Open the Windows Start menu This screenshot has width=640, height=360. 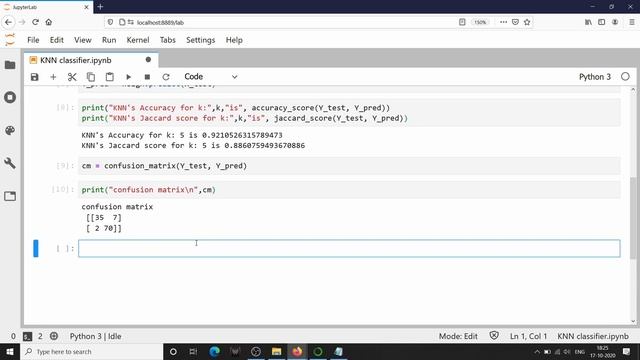[10, 351]
